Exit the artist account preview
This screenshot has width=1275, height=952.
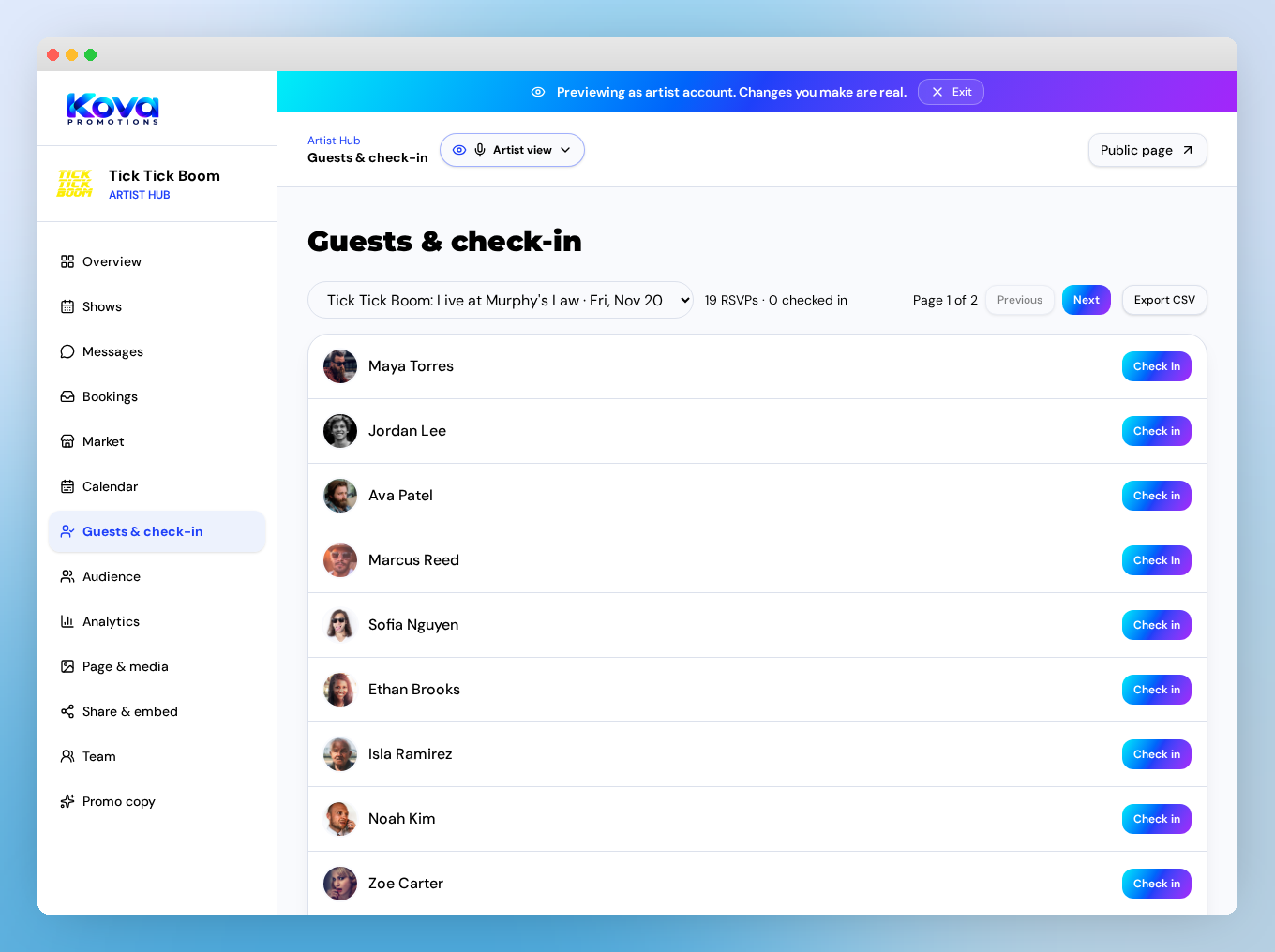[951, 92]
